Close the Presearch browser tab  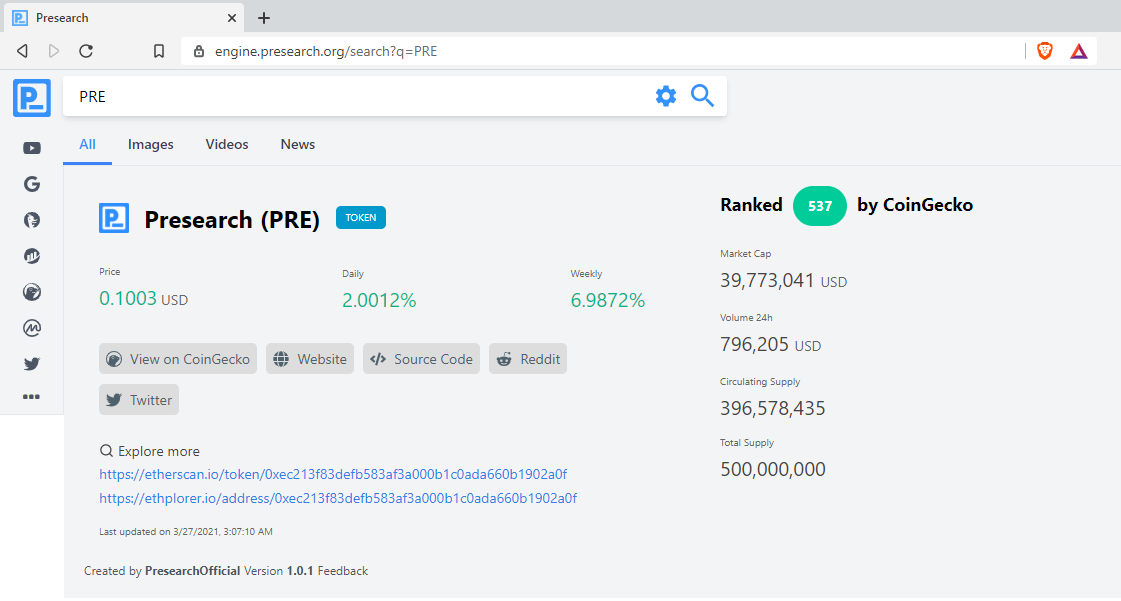[232, 18]
